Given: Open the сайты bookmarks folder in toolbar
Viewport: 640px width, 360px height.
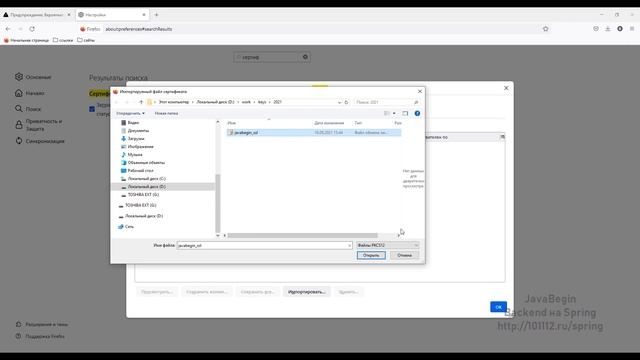Looking at the screenshot, I should coord(86,40).
